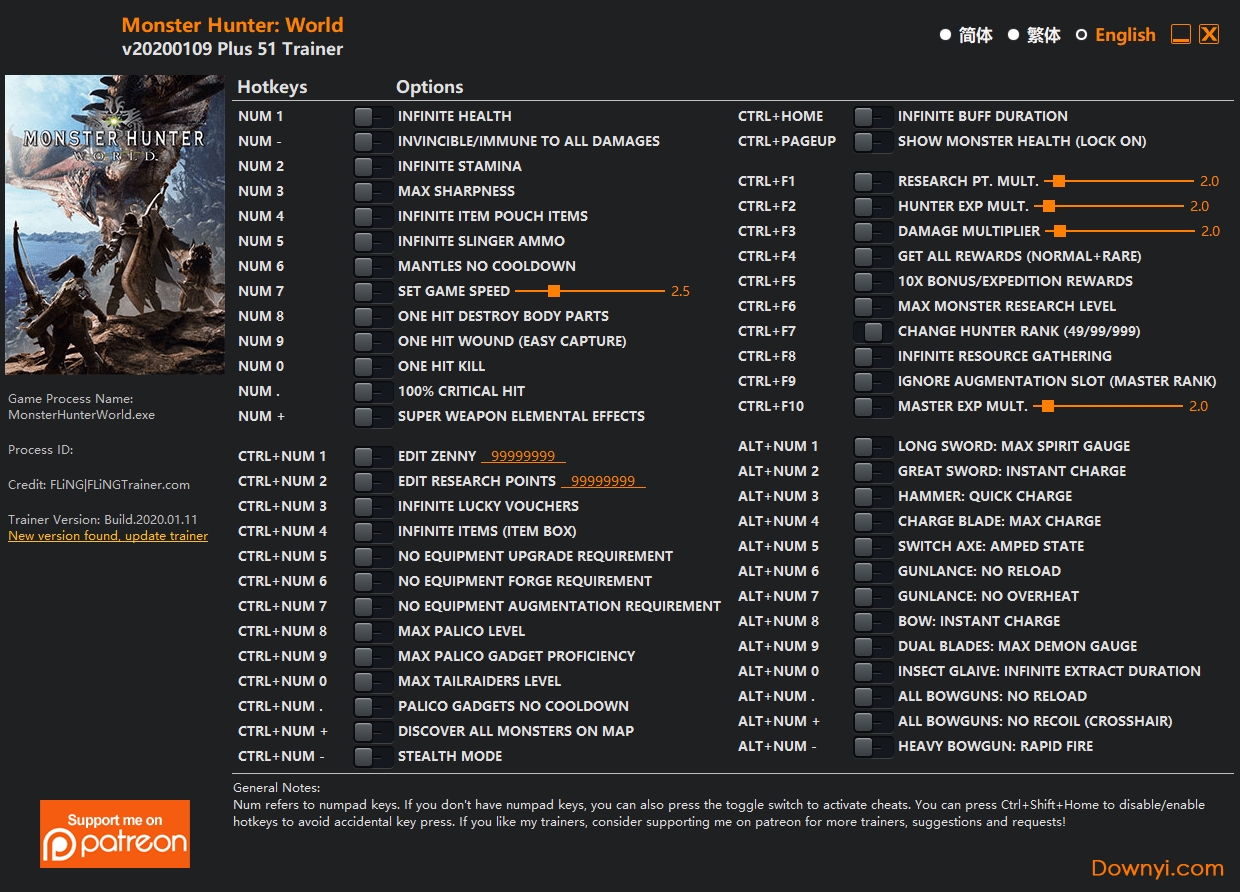This screenshot has height=892, width=1240.
Task: Toggle Stealth Mode switch
Action: point(373,757)
